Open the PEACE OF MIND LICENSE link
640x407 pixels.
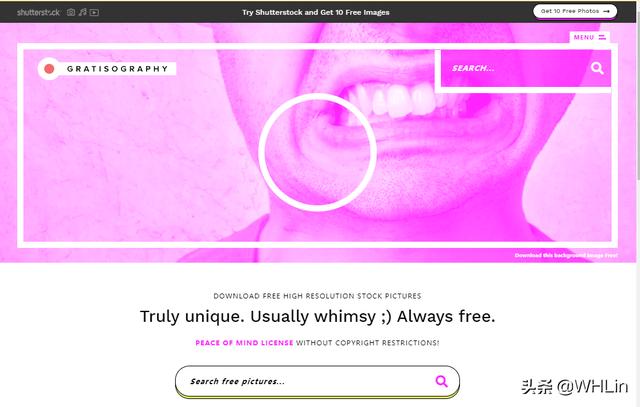pos(244,343)
